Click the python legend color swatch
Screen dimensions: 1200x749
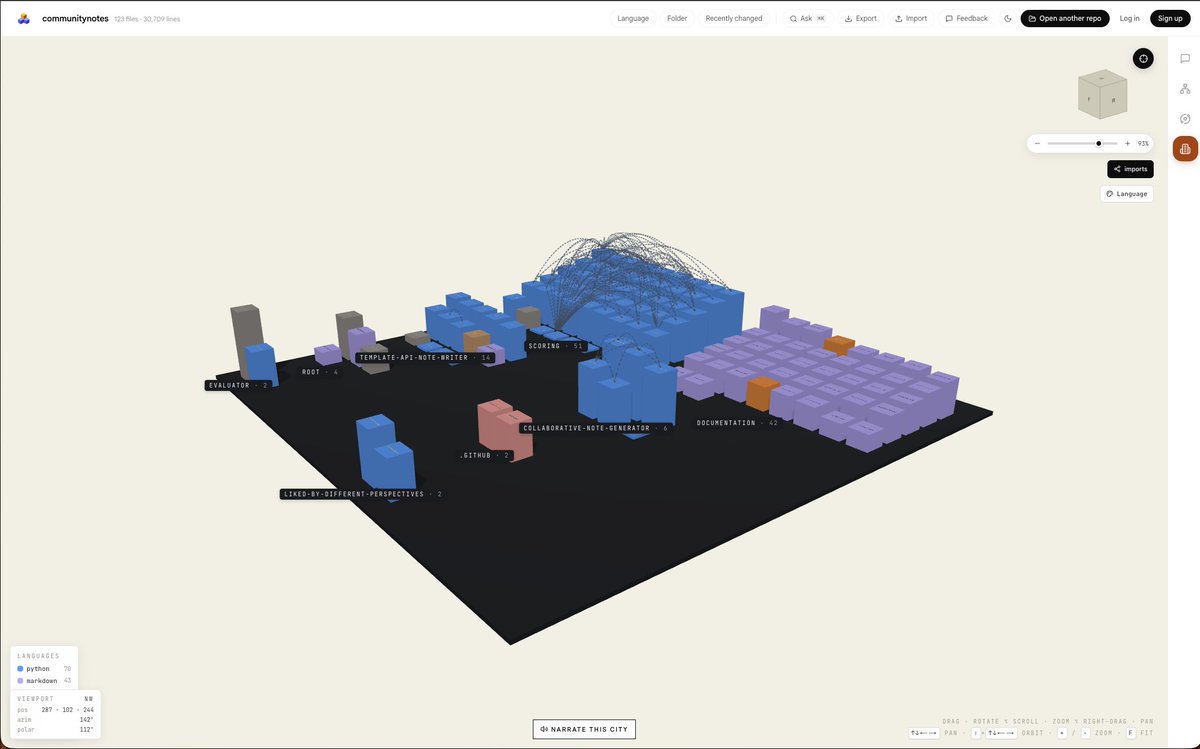(21, 668)
